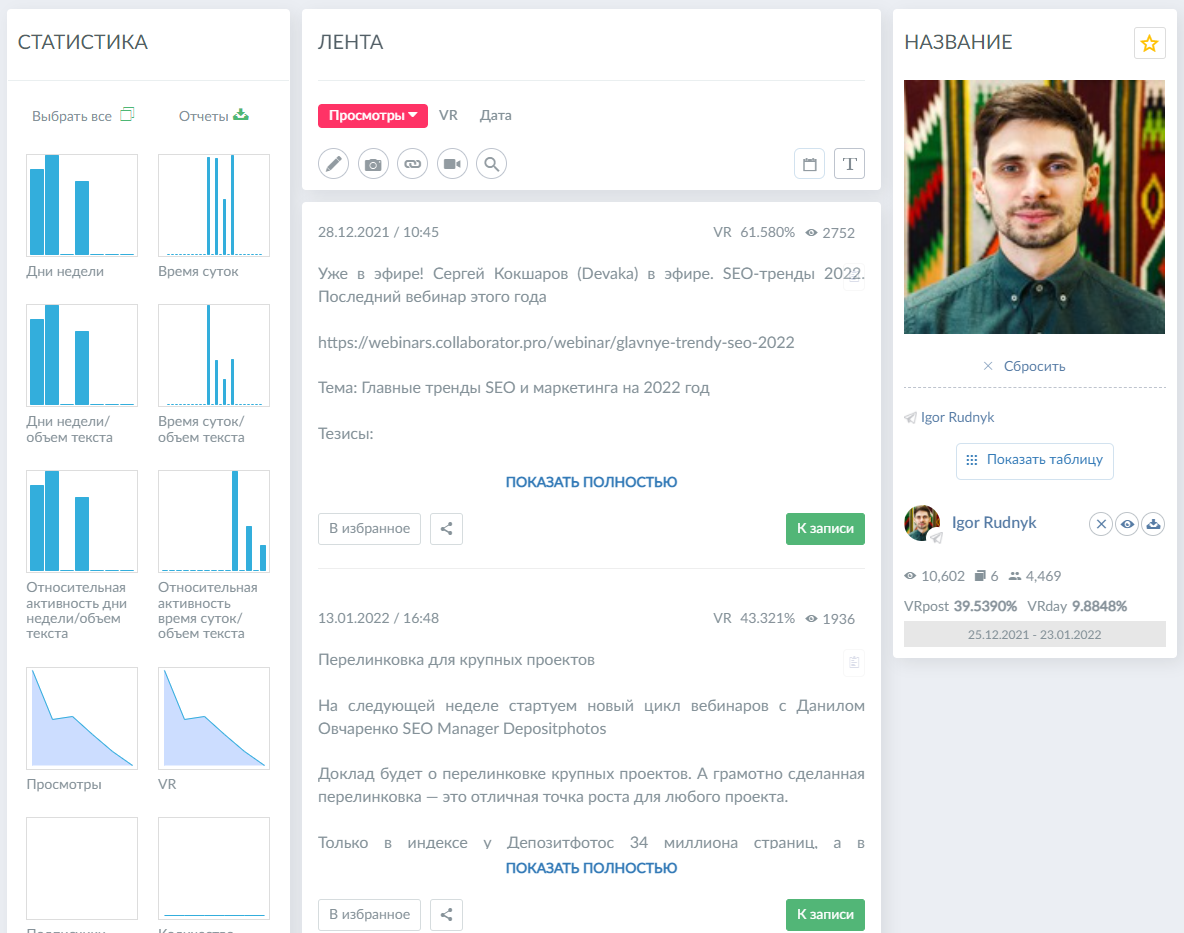
Task: Click the Сбросить reset link
Action: (1033, 366)
